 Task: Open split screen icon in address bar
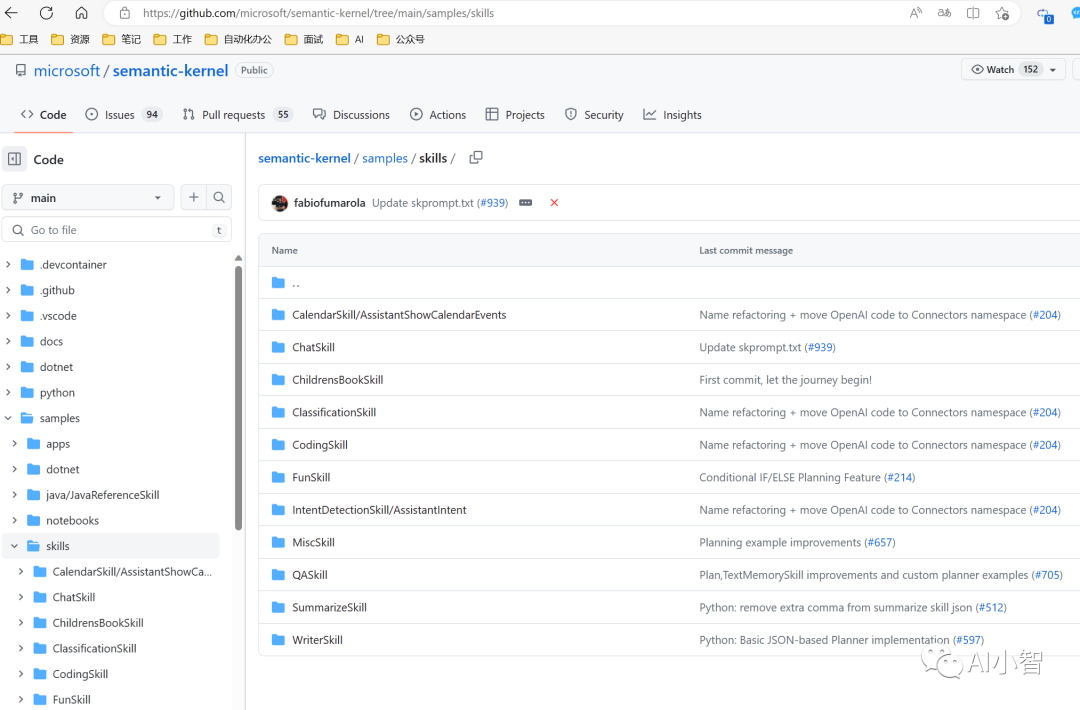(x=973, y=13)
